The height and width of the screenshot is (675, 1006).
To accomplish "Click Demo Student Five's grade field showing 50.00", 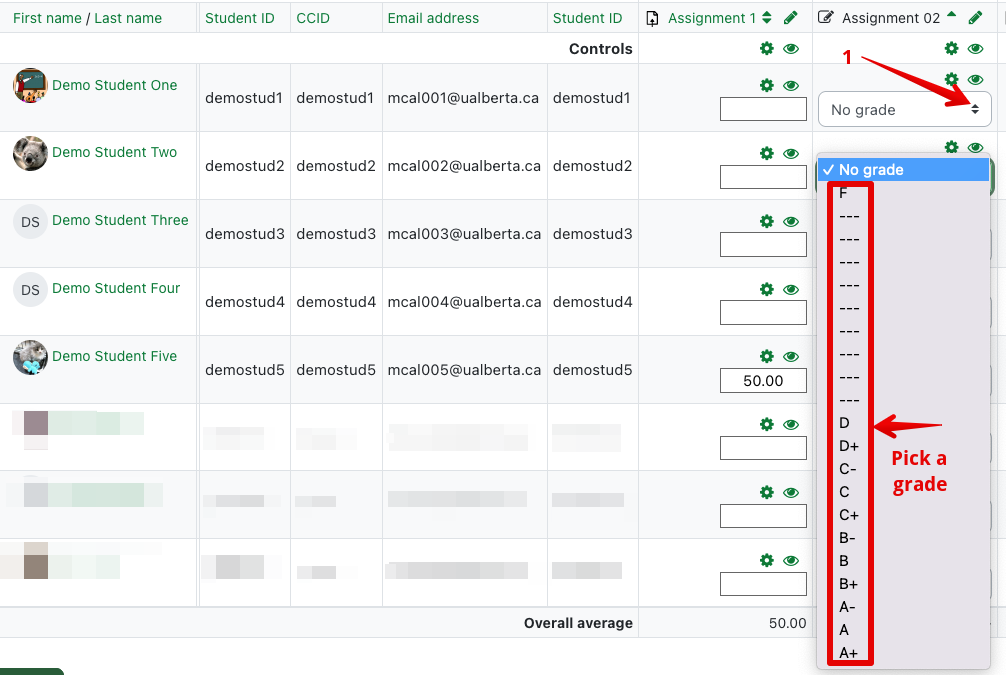I will [763, 381].
